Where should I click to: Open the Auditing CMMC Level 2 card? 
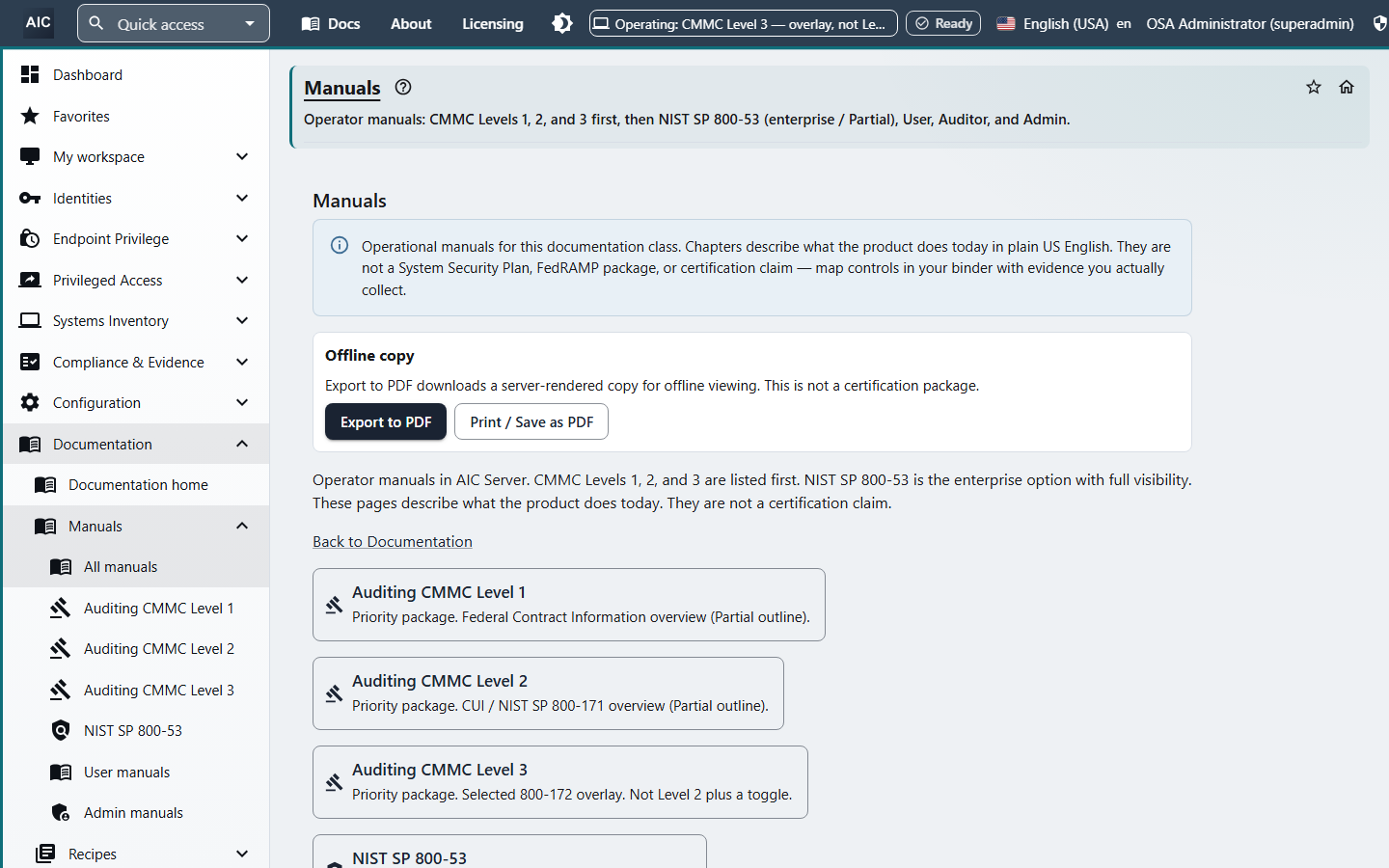tap(548, 693)
